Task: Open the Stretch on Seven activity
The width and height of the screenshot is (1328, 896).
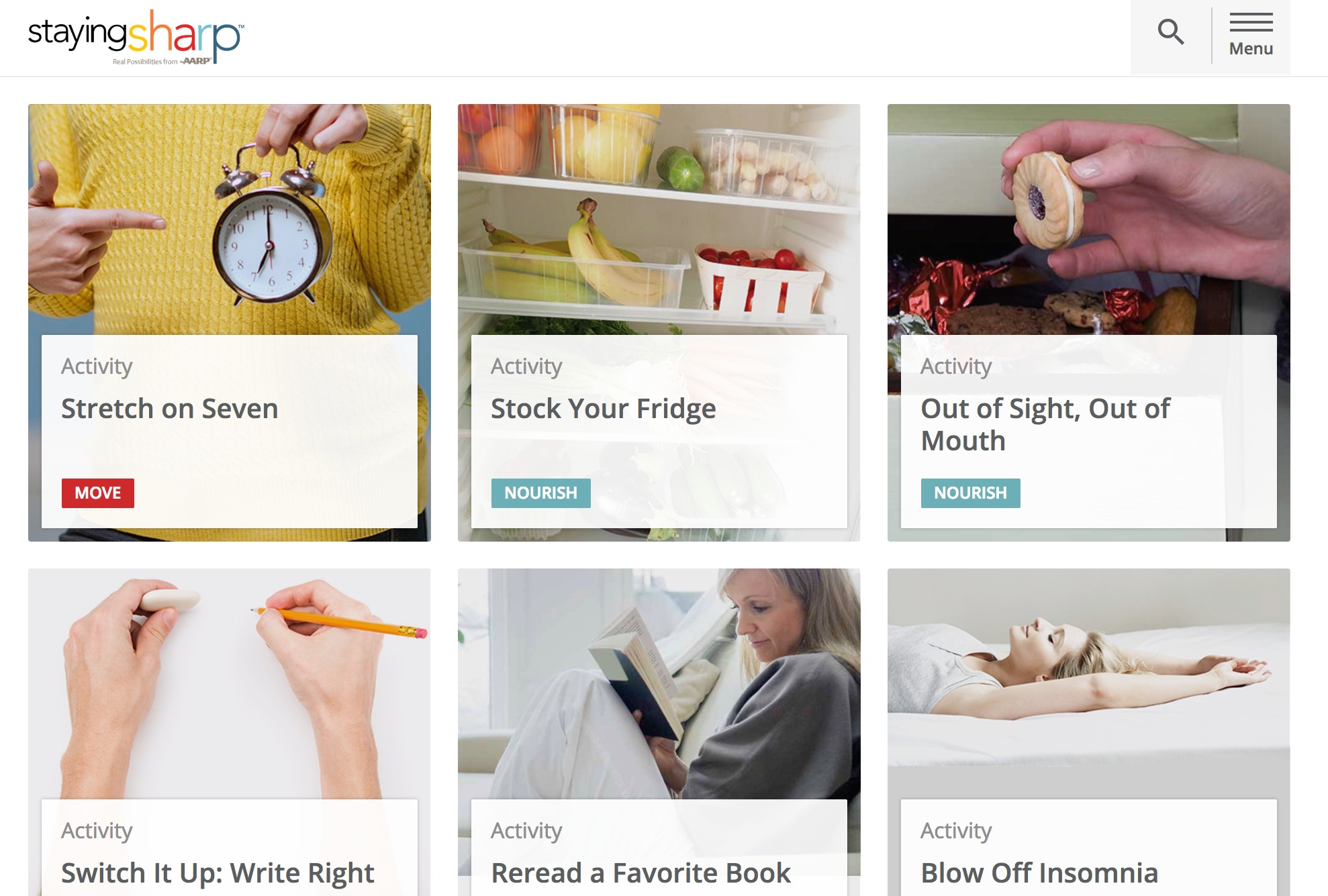Action: pos(169,409)
